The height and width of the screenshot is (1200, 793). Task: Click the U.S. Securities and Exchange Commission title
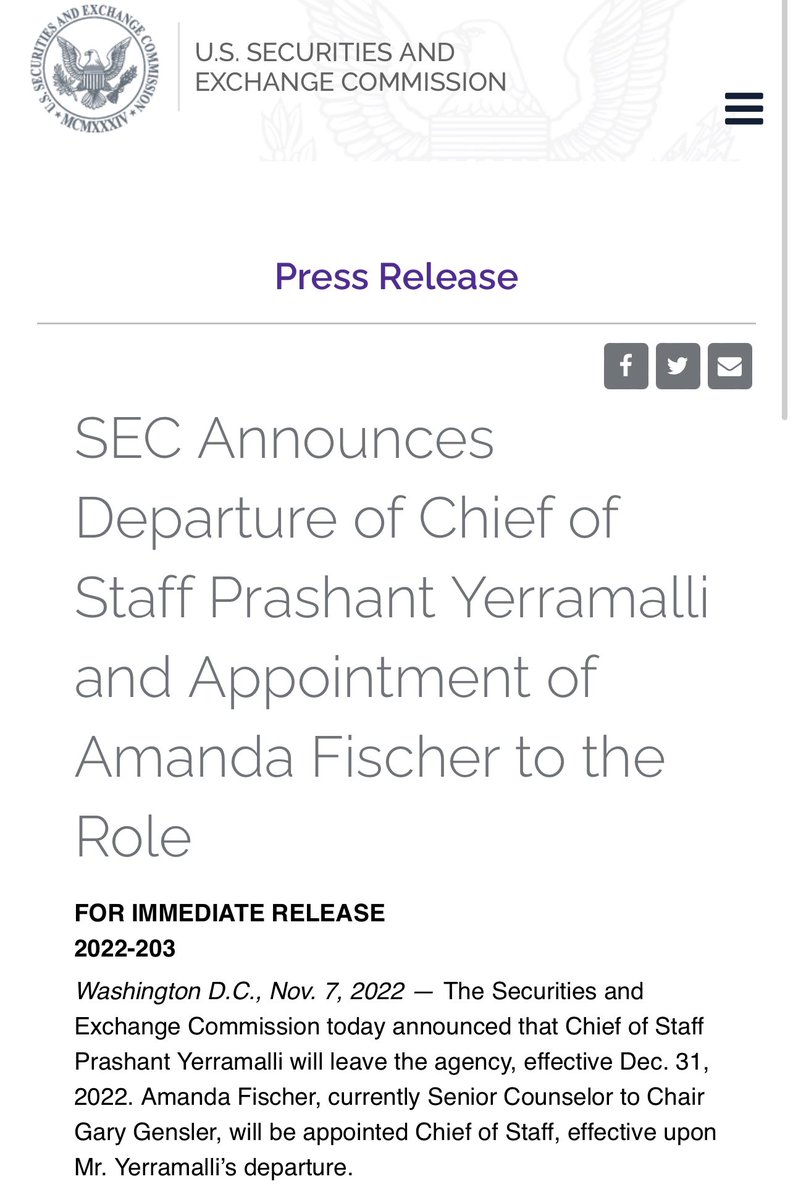[x=350, y=67]
